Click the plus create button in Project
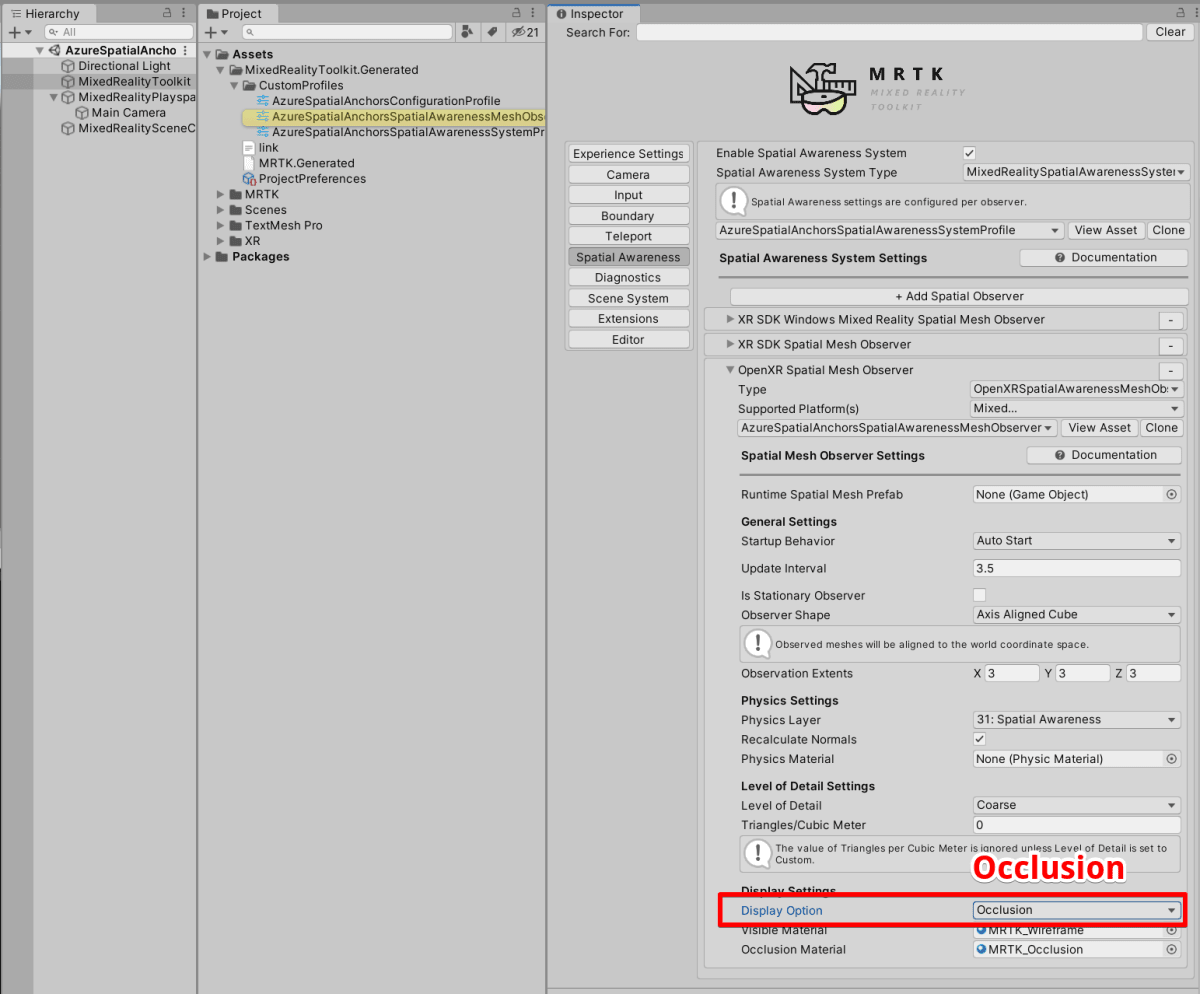Screen dimensions: 1200x994 (214, 32)
